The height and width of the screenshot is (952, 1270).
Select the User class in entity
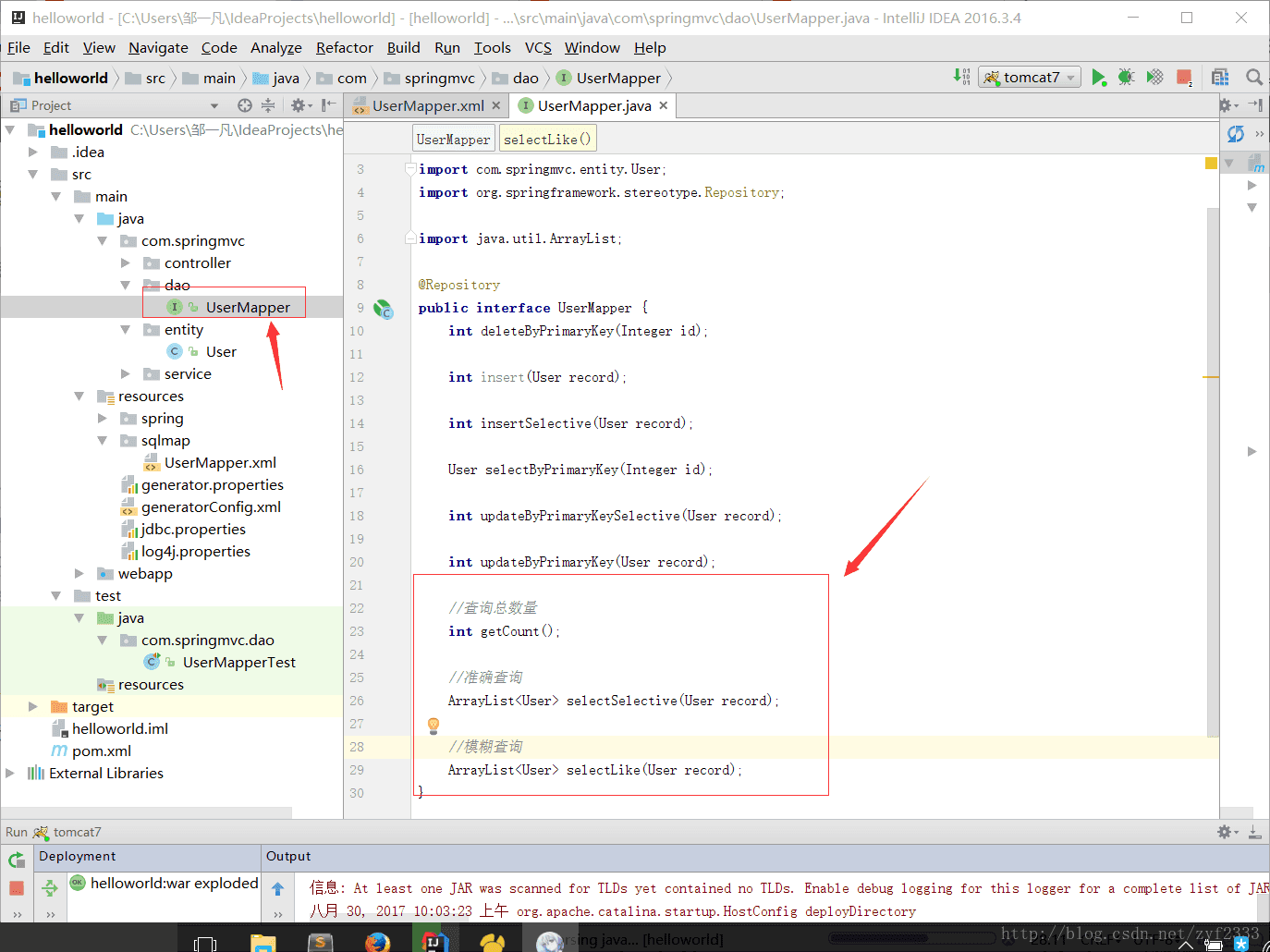pyautogui.click(x=221, y=351)
